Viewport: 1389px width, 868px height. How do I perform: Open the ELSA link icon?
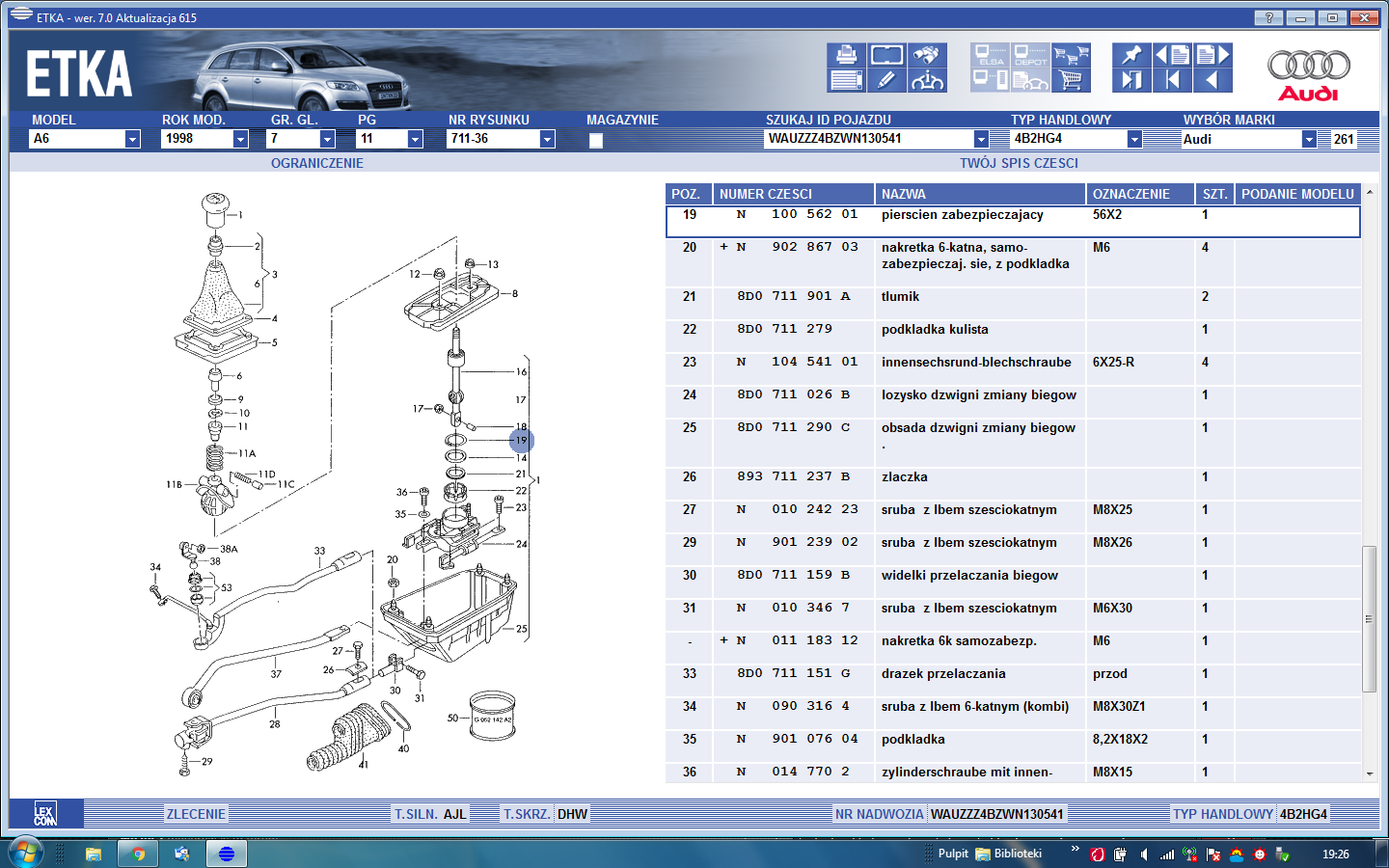991,55
